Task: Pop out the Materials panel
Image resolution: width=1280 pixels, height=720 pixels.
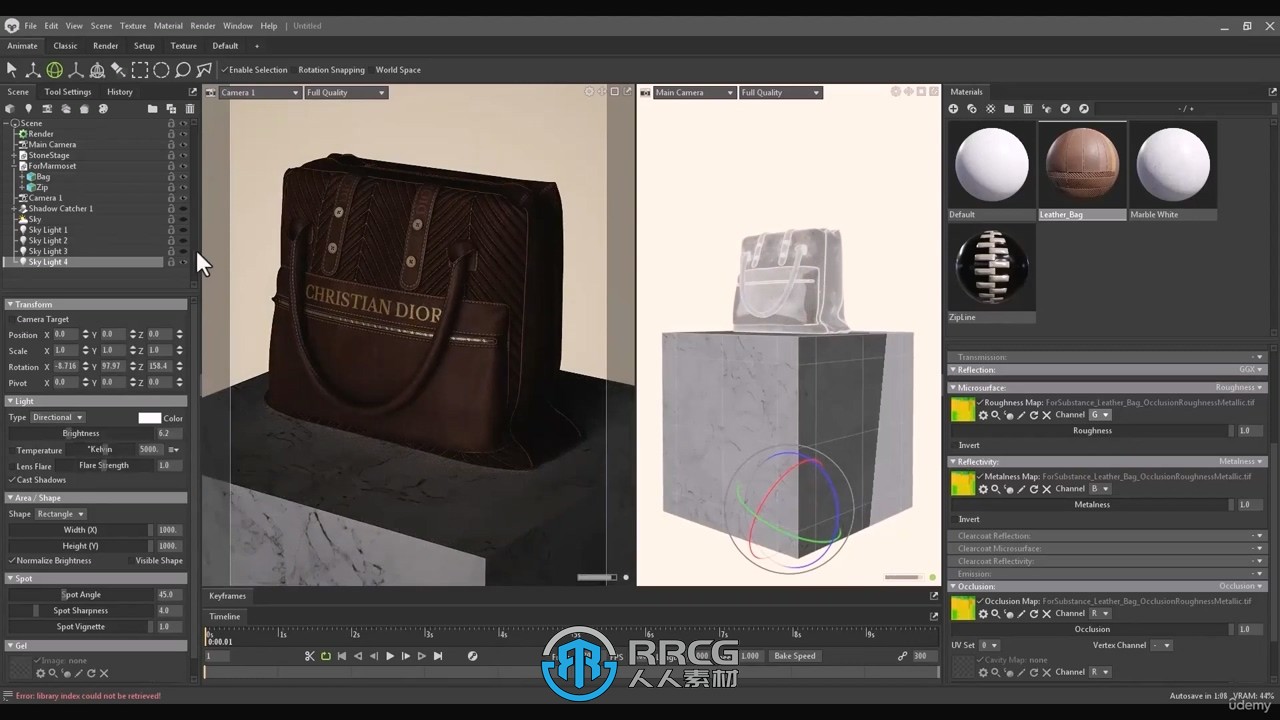Action: [x=1272, y=92]
